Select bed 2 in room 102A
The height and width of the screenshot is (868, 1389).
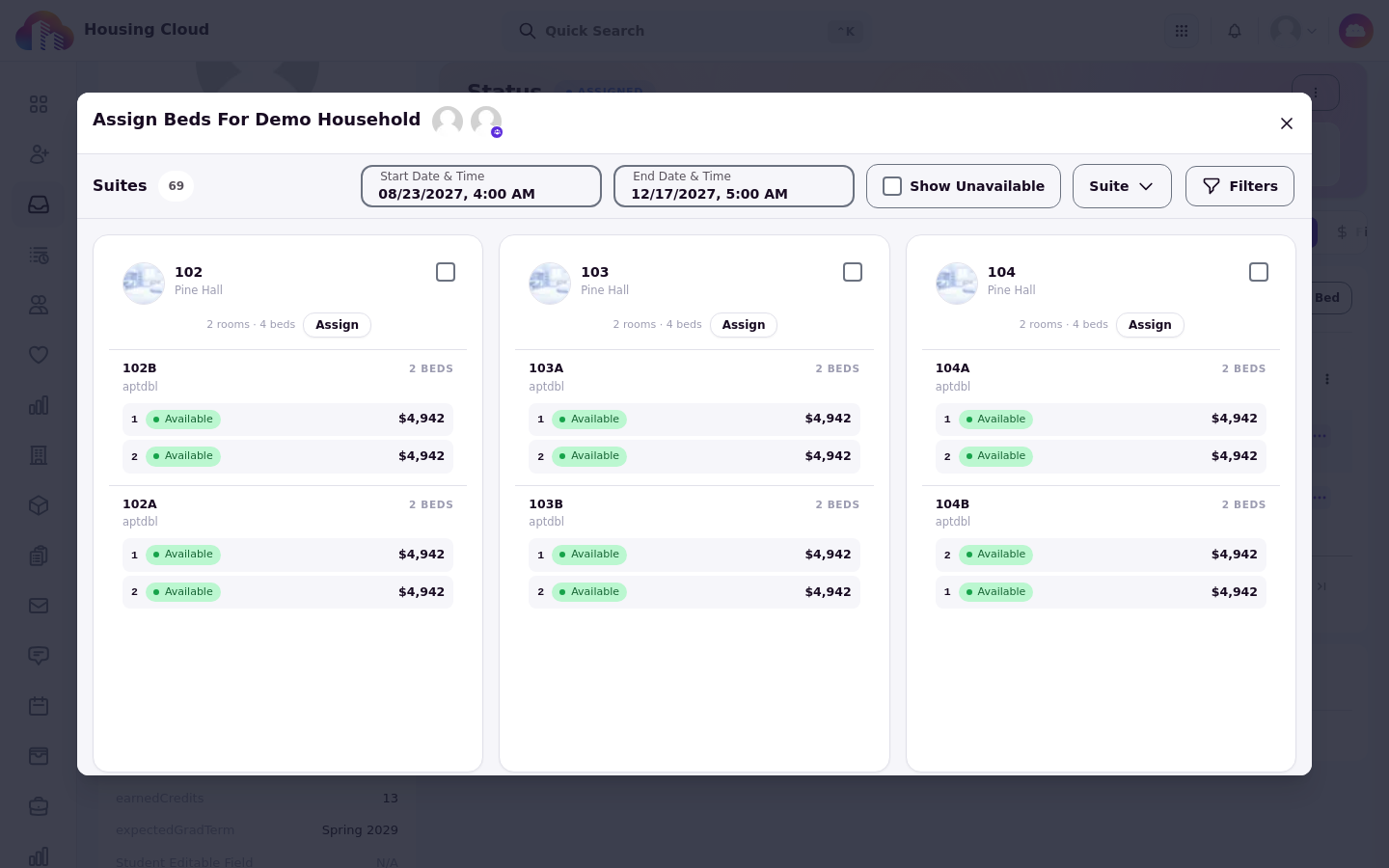287,592
